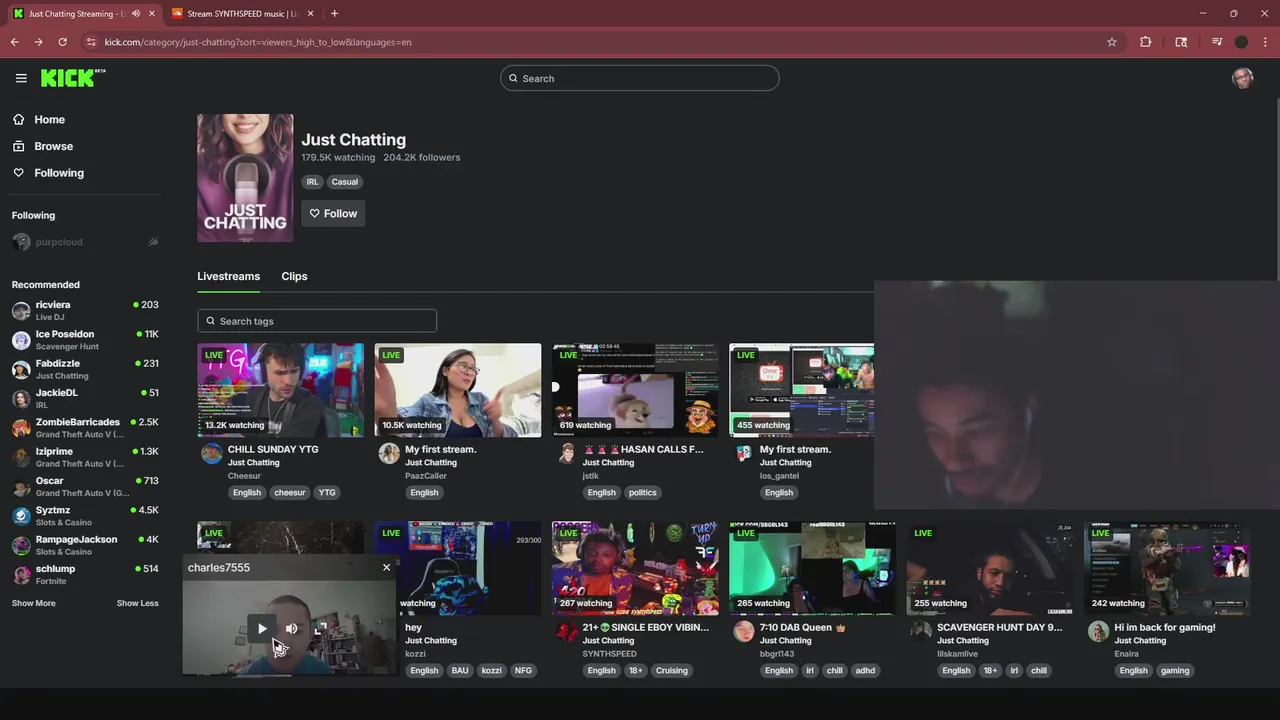This screenshot has height=720, width=1280.
Task: Click the gaming tag under Enaira
Action: [x=1175, y=670]
